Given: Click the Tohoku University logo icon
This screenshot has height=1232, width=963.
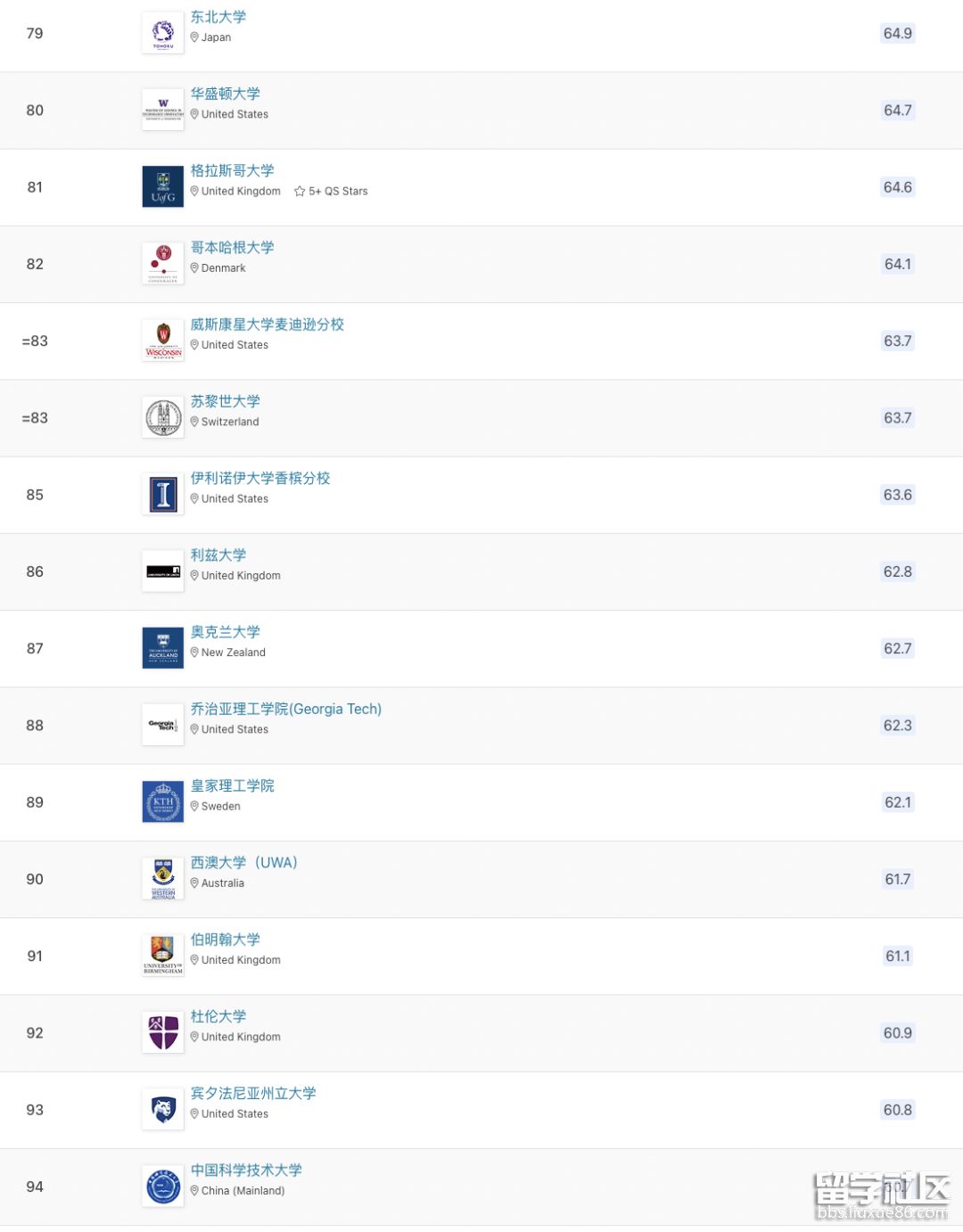Looking at the screenshot, I should (x=163, y=33).
